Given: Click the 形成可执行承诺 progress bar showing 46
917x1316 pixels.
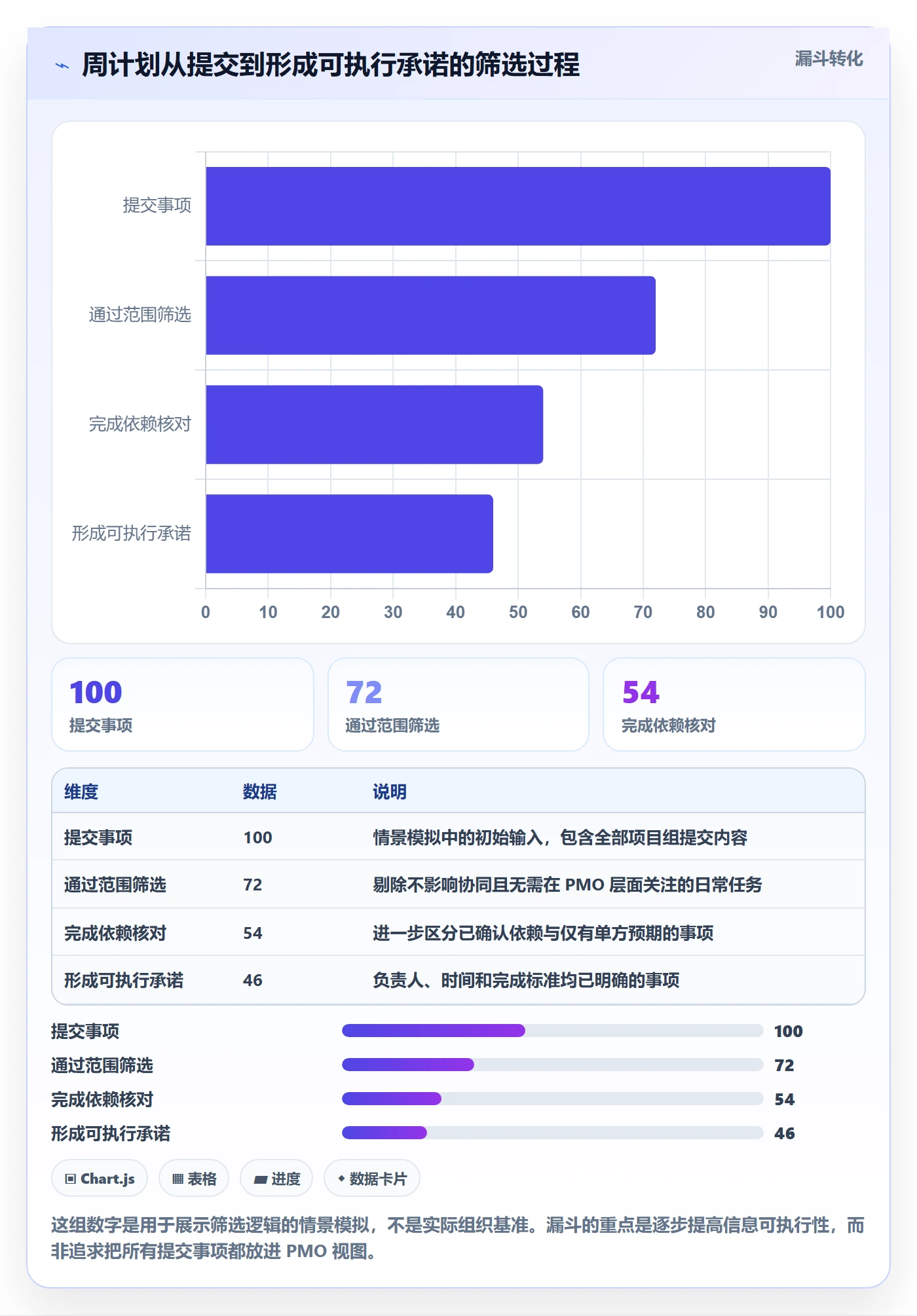Looking at the screenshot, I should [x=552, y=1133].
